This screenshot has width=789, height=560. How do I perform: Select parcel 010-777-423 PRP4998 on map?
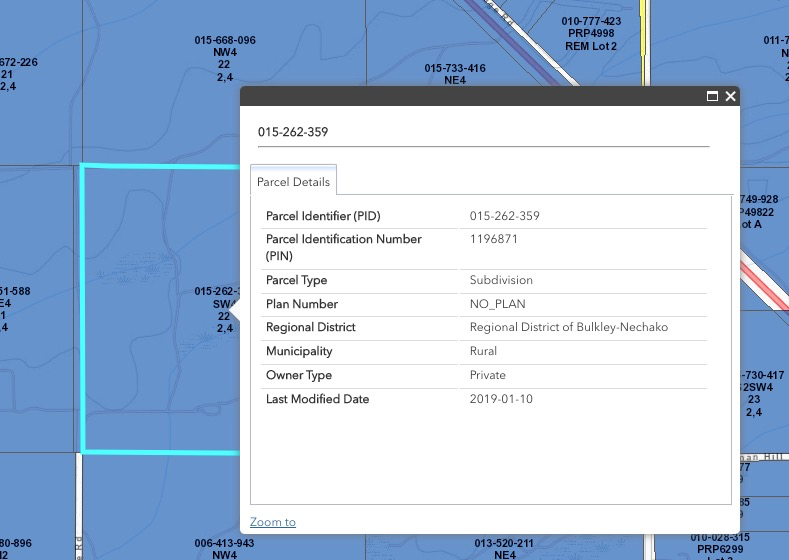591,34
